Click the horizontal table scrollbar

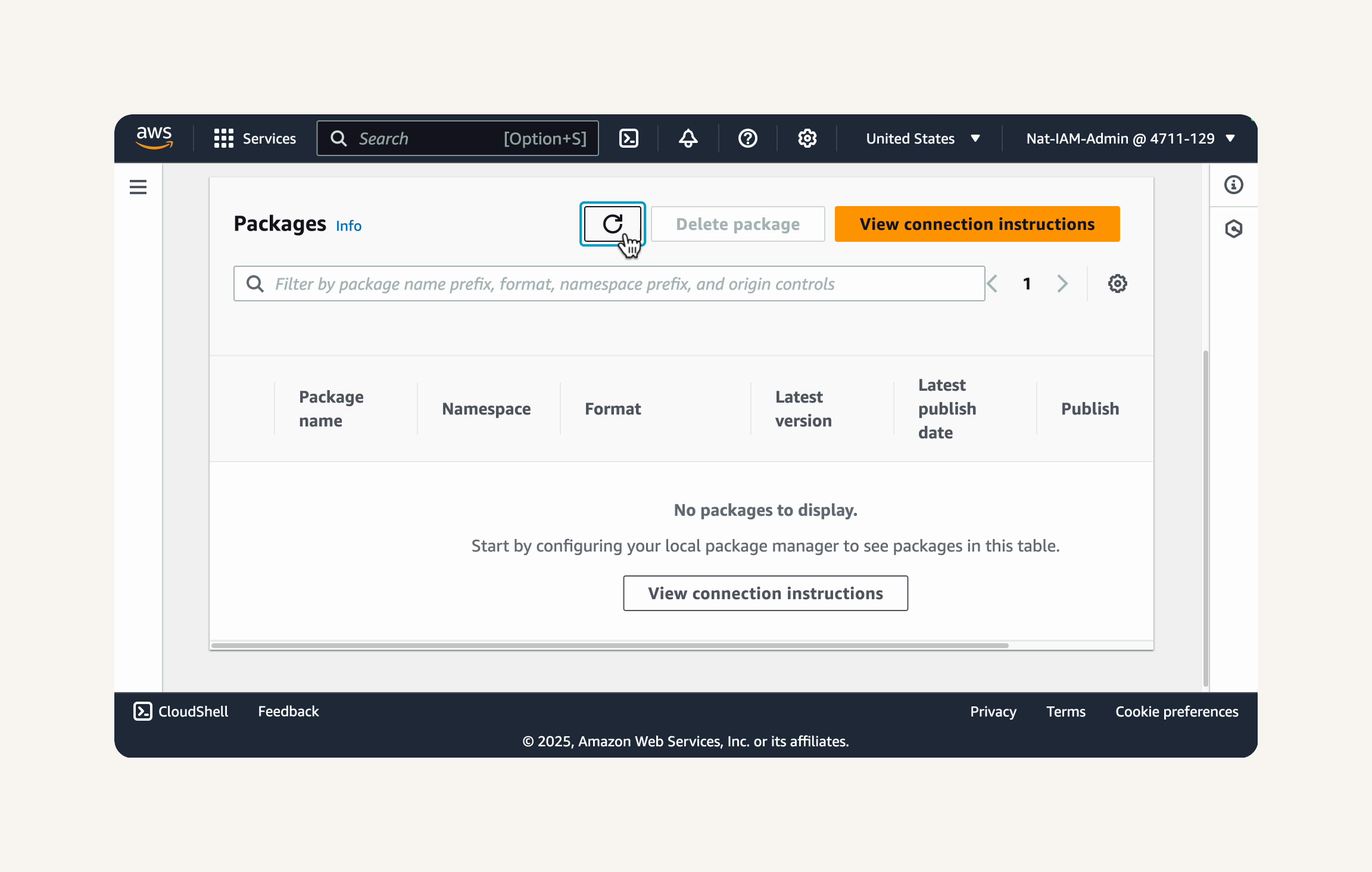610,646
